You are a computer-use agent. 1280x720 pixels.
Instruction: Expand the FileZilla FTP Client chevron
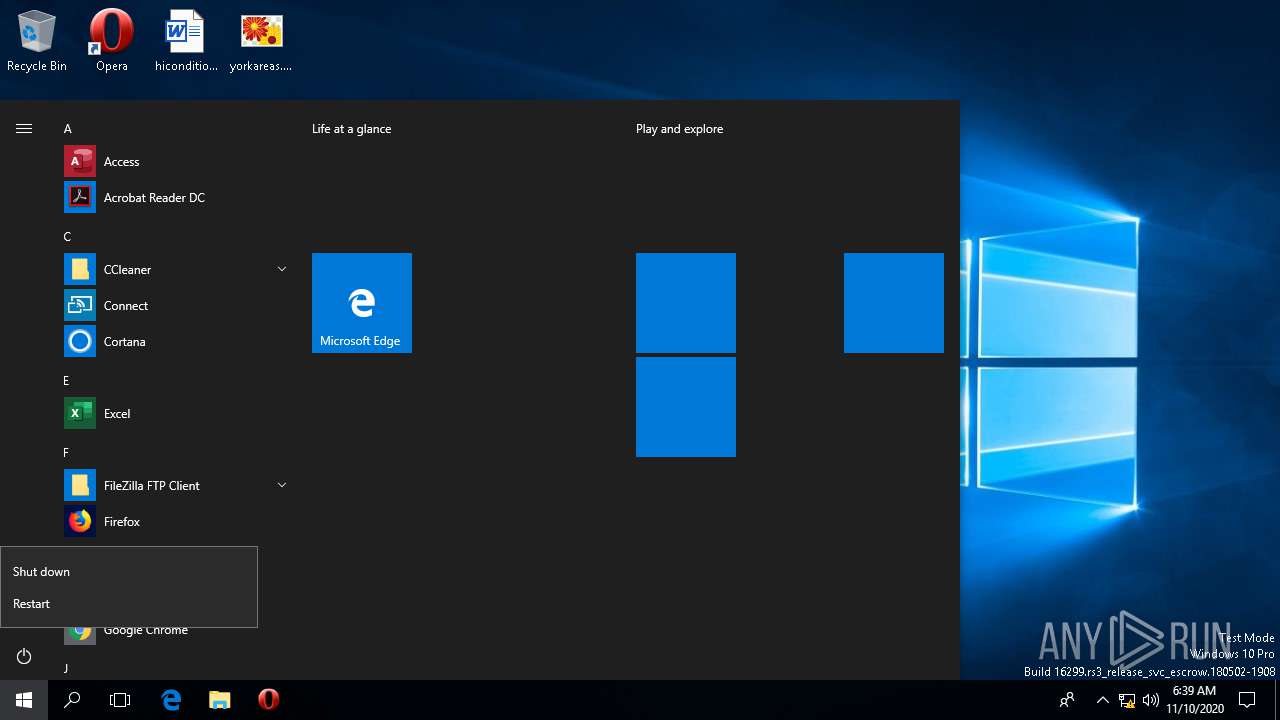point(282,485)
